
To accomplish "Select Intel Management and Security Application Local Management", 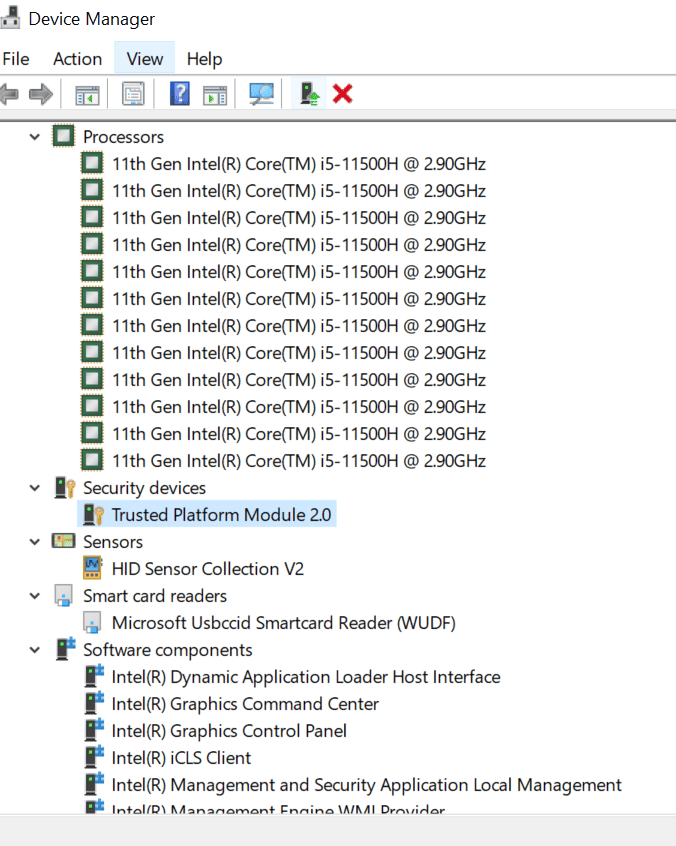I will click(x=367, y=784).
